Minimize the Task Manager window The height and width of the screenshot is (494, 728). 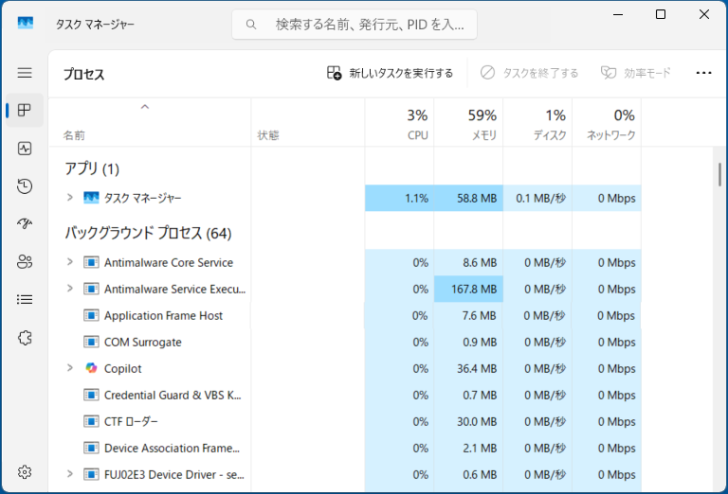click(618, 14)
